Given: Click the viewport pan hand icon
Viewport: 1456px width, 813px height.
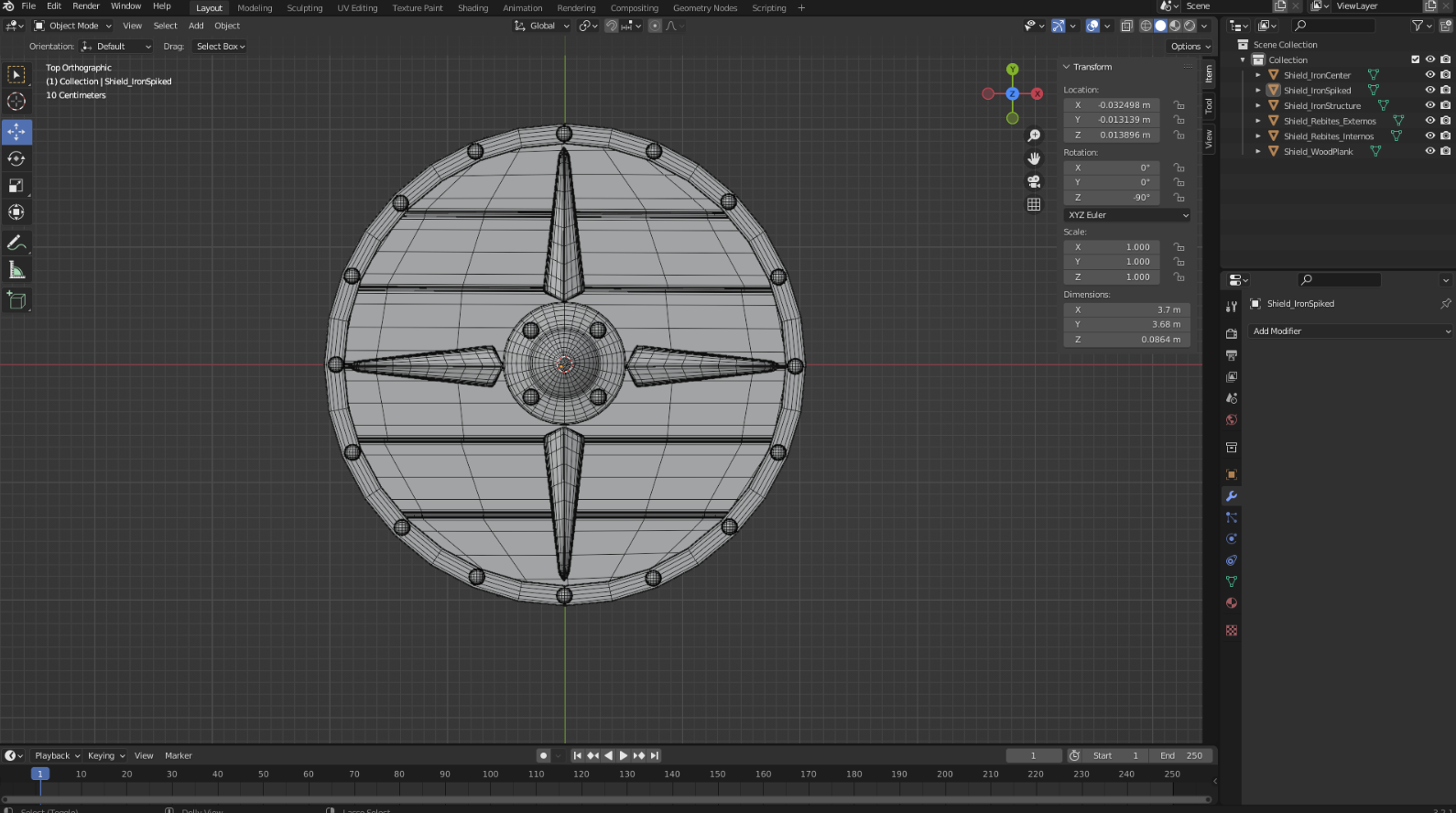Looking at the screenshot, I should point(1034,158).
